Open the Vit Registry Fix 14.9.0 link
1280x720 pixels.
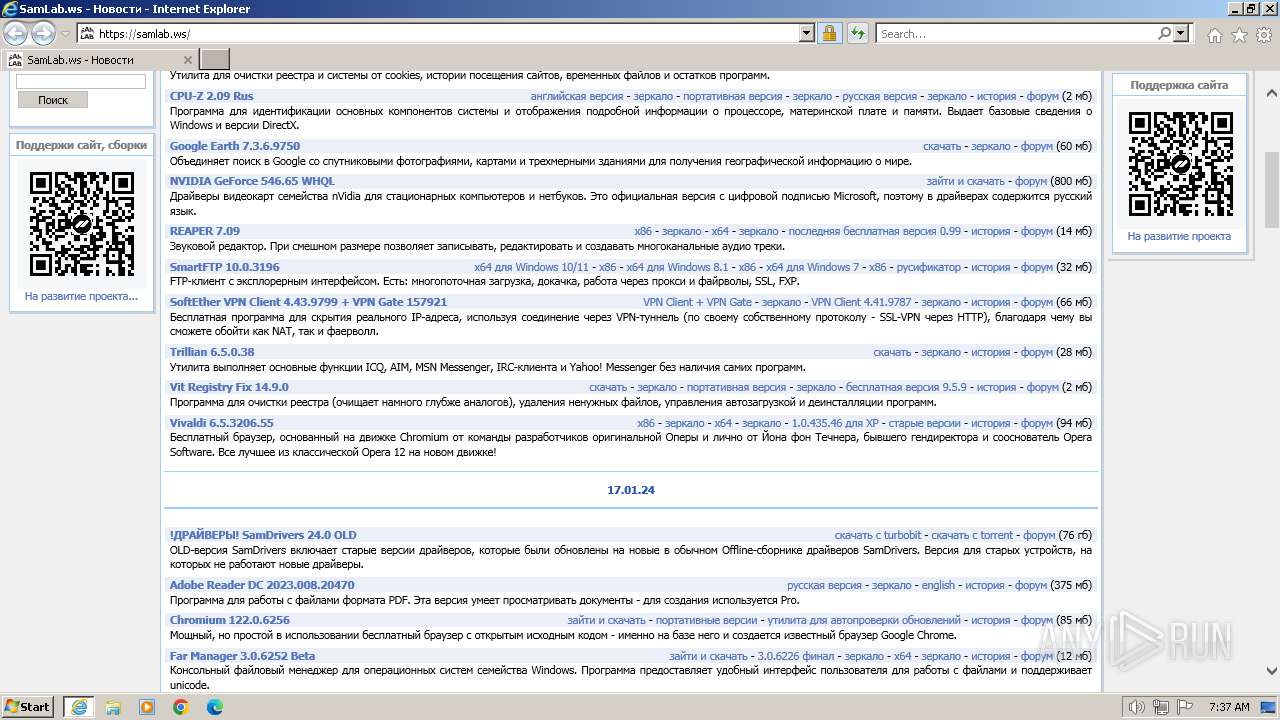(229, 387)
